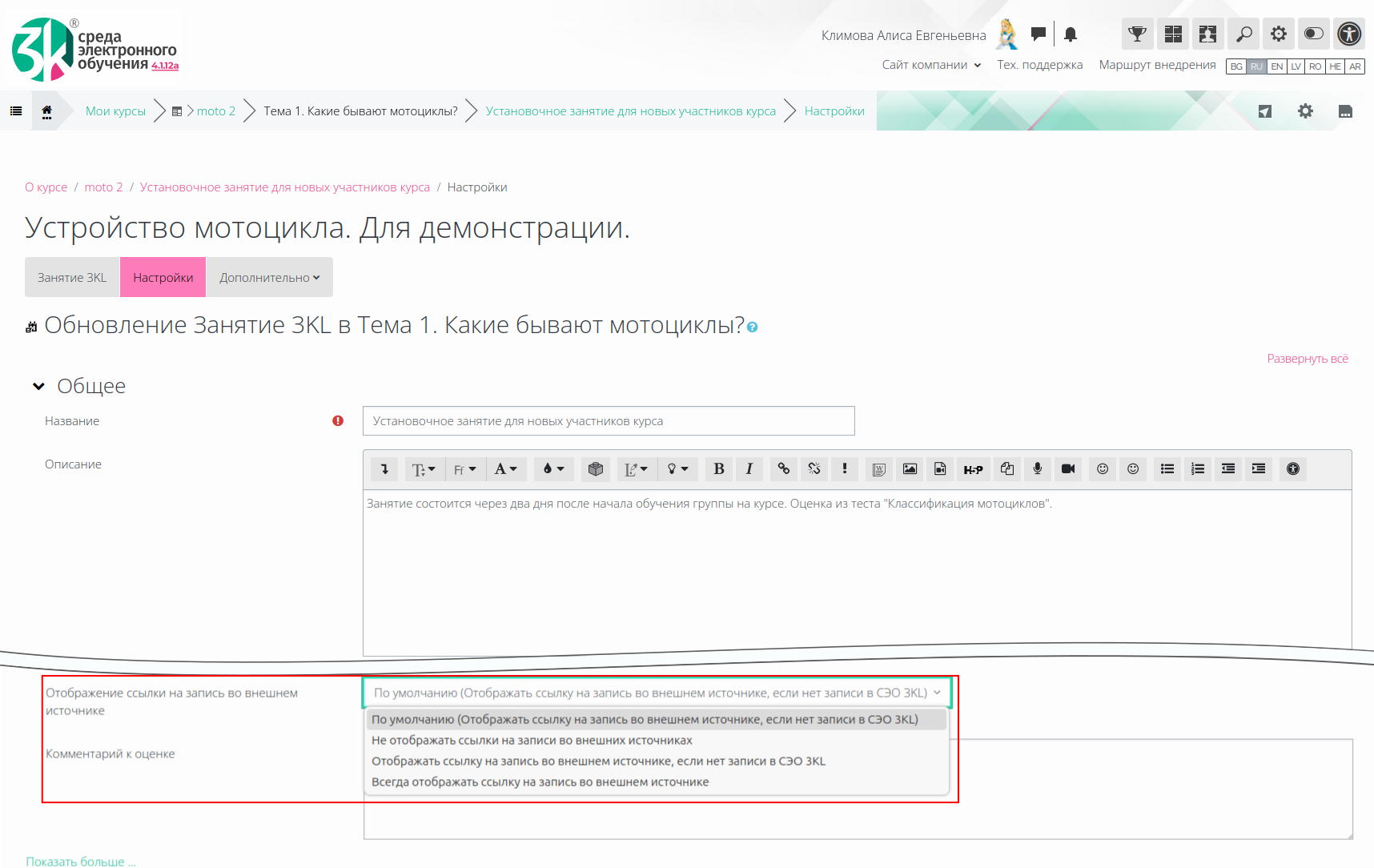Insert an image with the editor picture icon
The width and height of the screenshot is (1374, 868).
pos(910,469)
